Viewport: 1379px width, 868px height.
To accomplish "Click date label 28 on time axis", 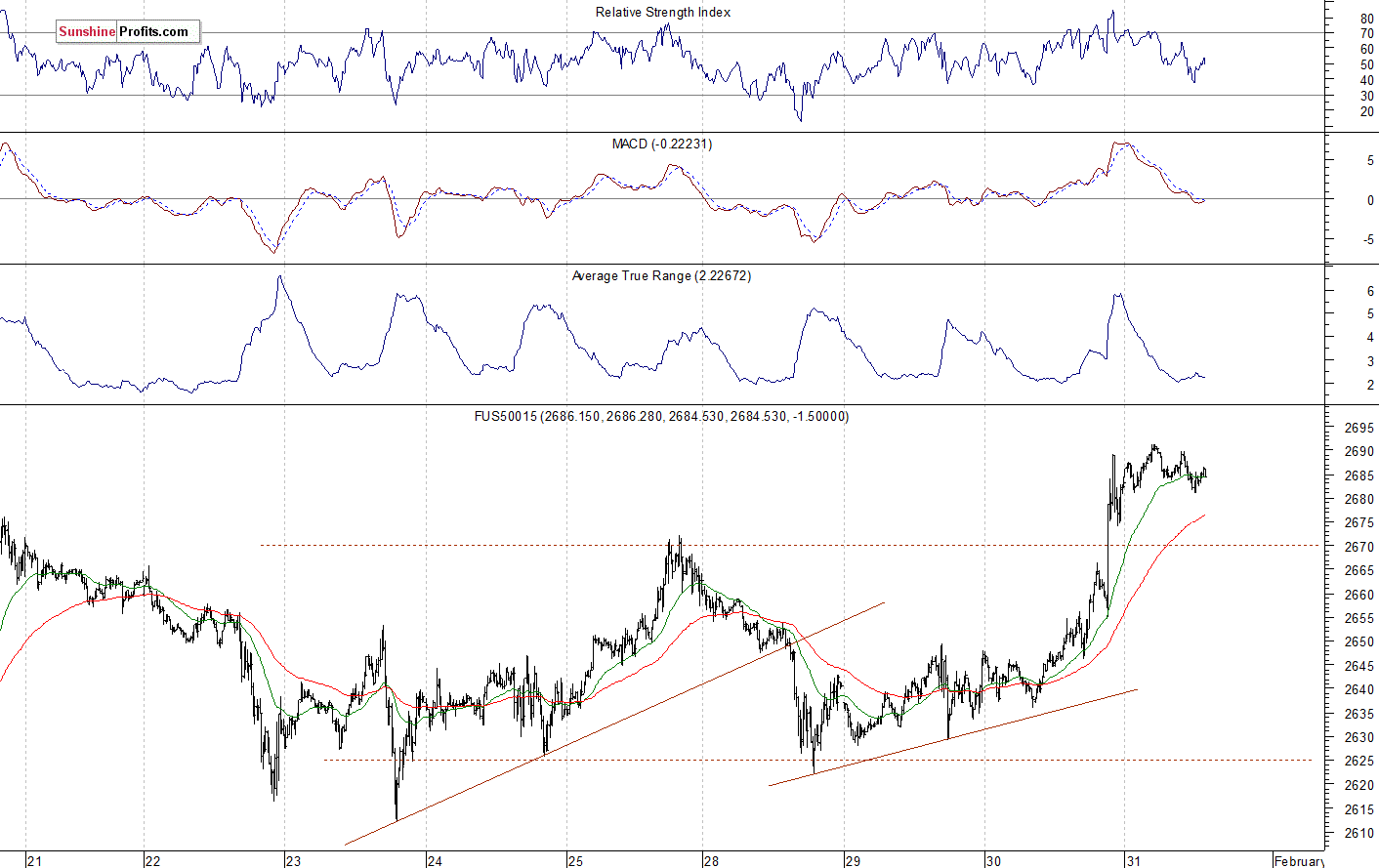I will pos(711,860).
